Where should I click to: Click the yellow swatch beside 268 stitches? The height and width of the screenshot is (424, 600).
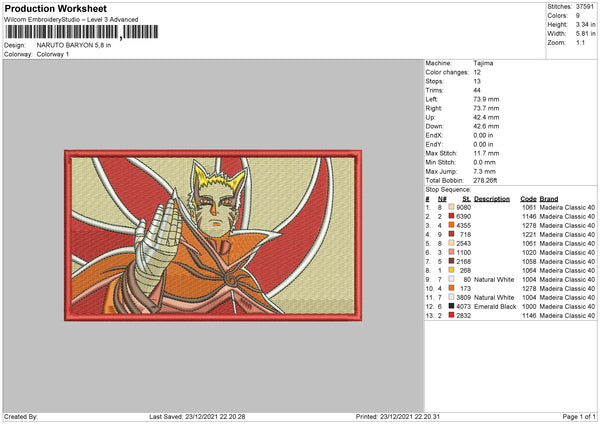tap(452, 270)
